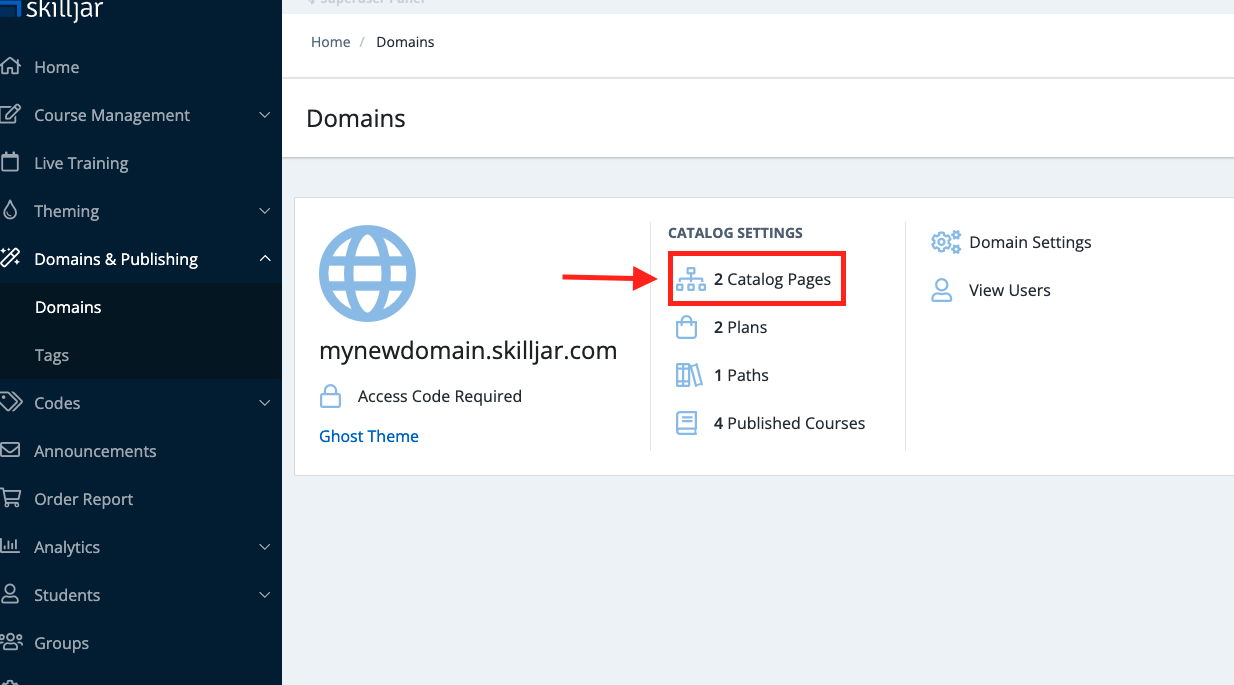Open the 2 Catalog Pages link

point(772,279)
